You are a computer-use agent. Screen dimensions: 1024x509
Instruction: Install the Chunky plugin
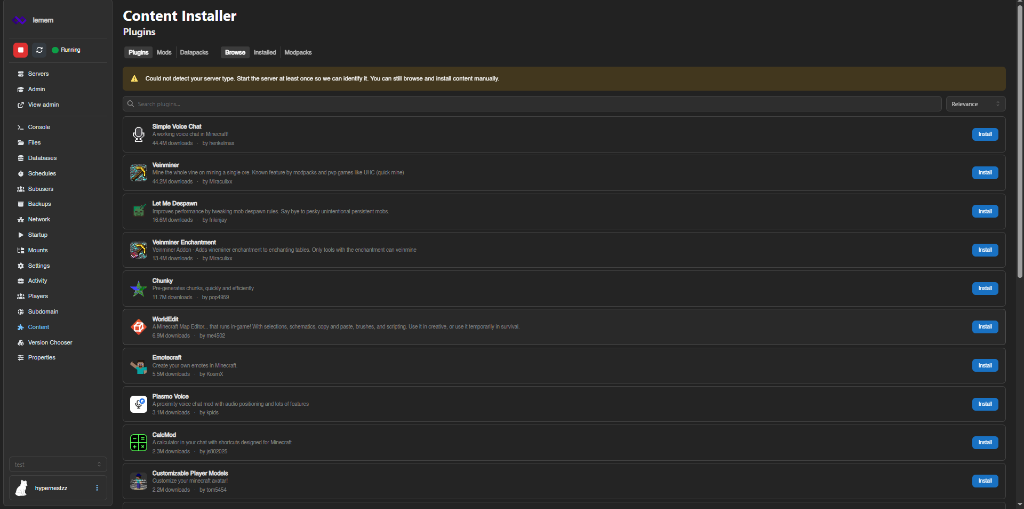pyautogui.click(x=985, y=288)
